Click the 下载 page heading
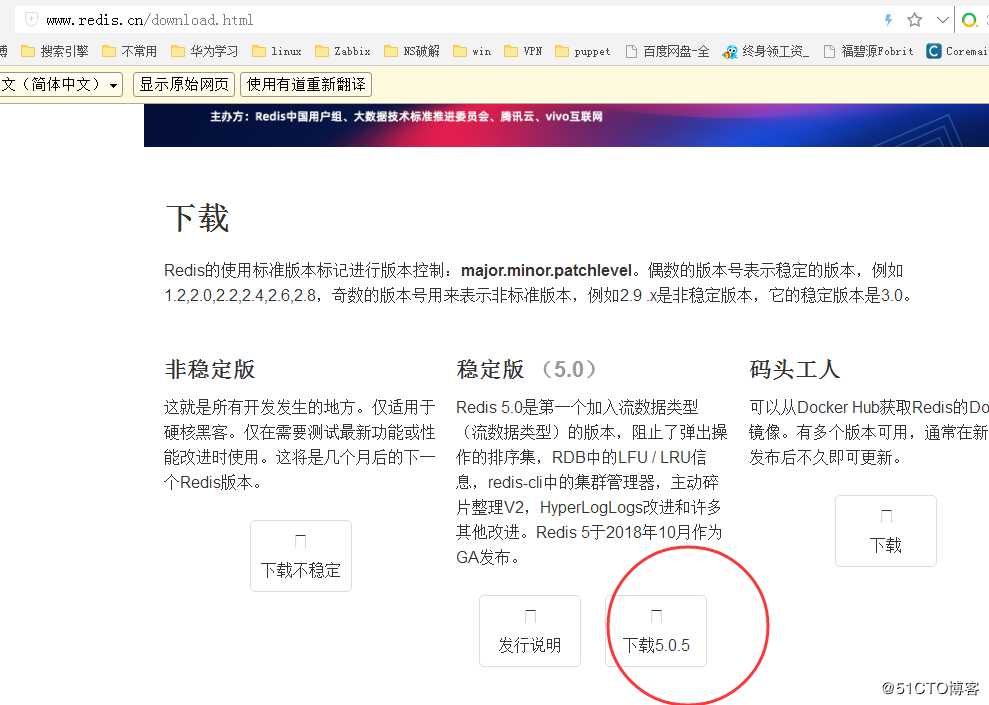Viewport: 989px width, 705px height. (x=197, y=218)
